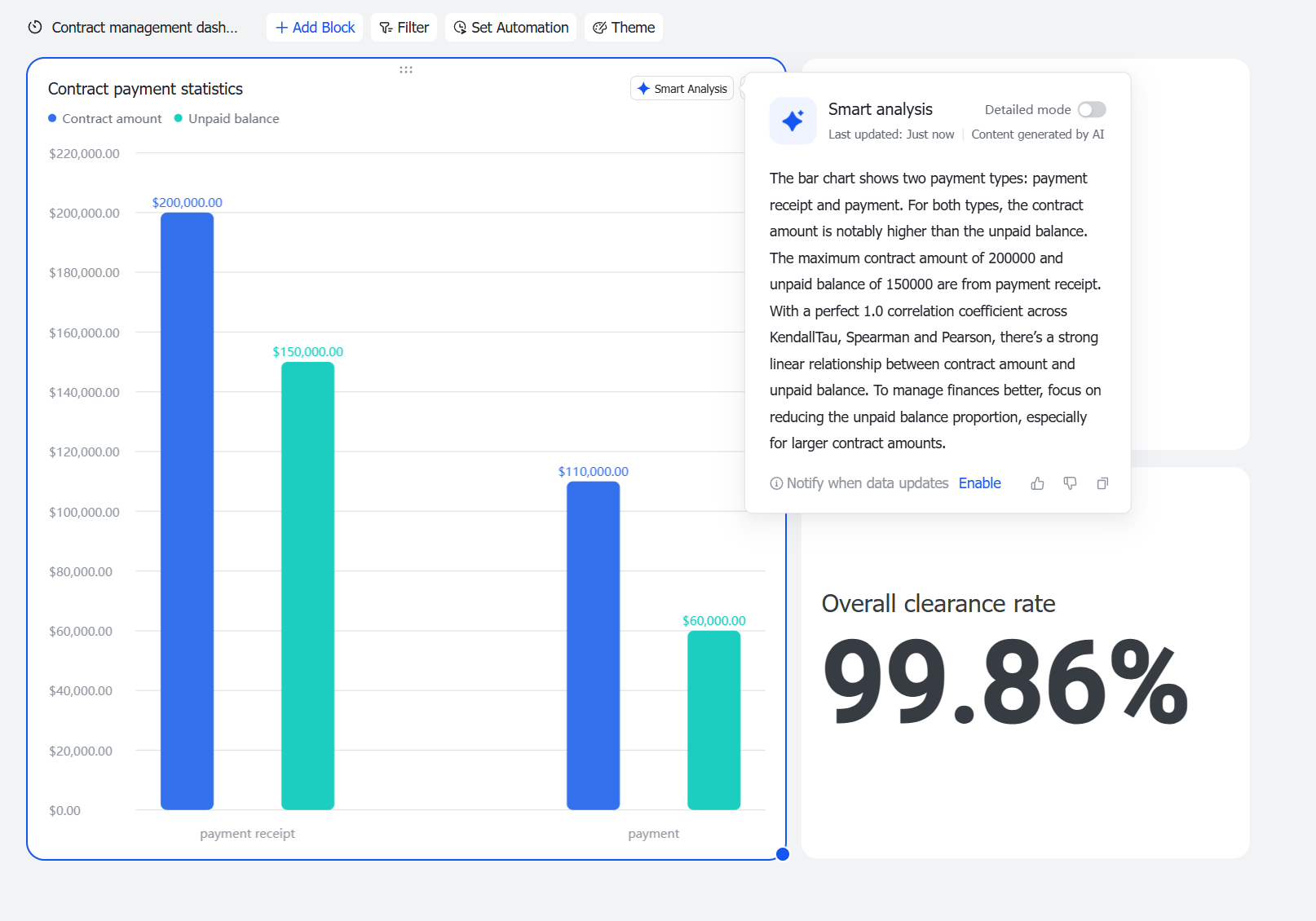The width and height of the screenshot is (1316, 921).
Task: Open Set Automation
Action: tap(510, 28)
